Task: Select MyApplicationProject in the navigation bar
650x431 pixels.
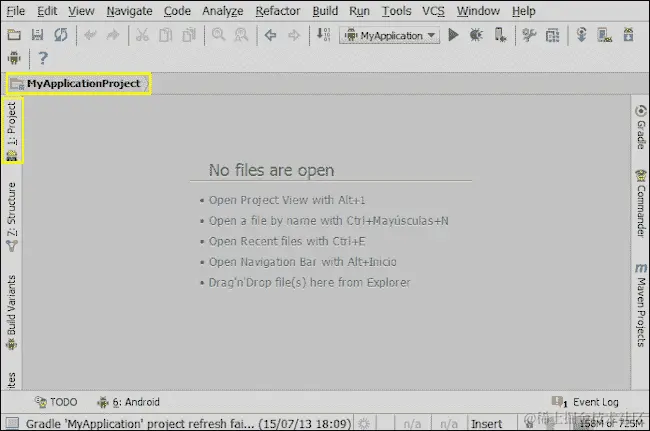Action: [x=79, y=84]
